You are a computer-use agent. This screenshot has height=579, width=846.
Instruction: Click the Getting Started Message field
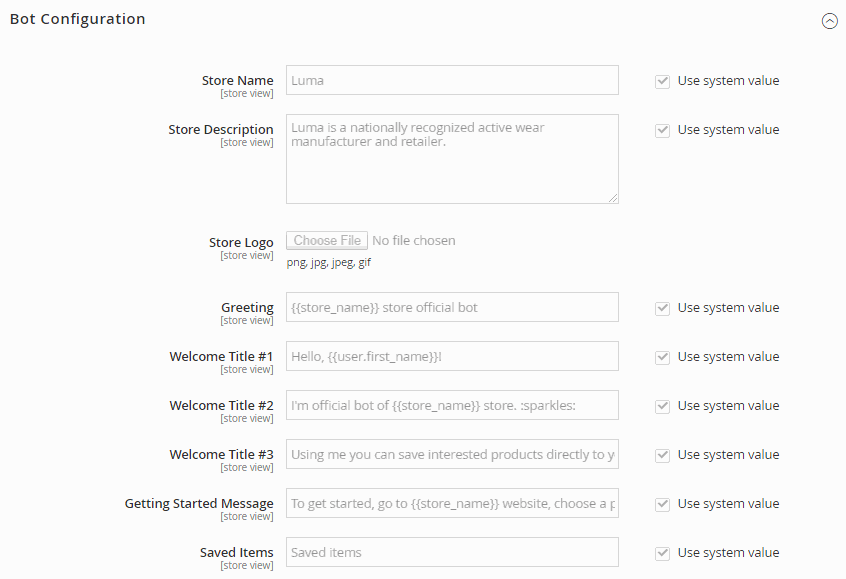point(452,503)
